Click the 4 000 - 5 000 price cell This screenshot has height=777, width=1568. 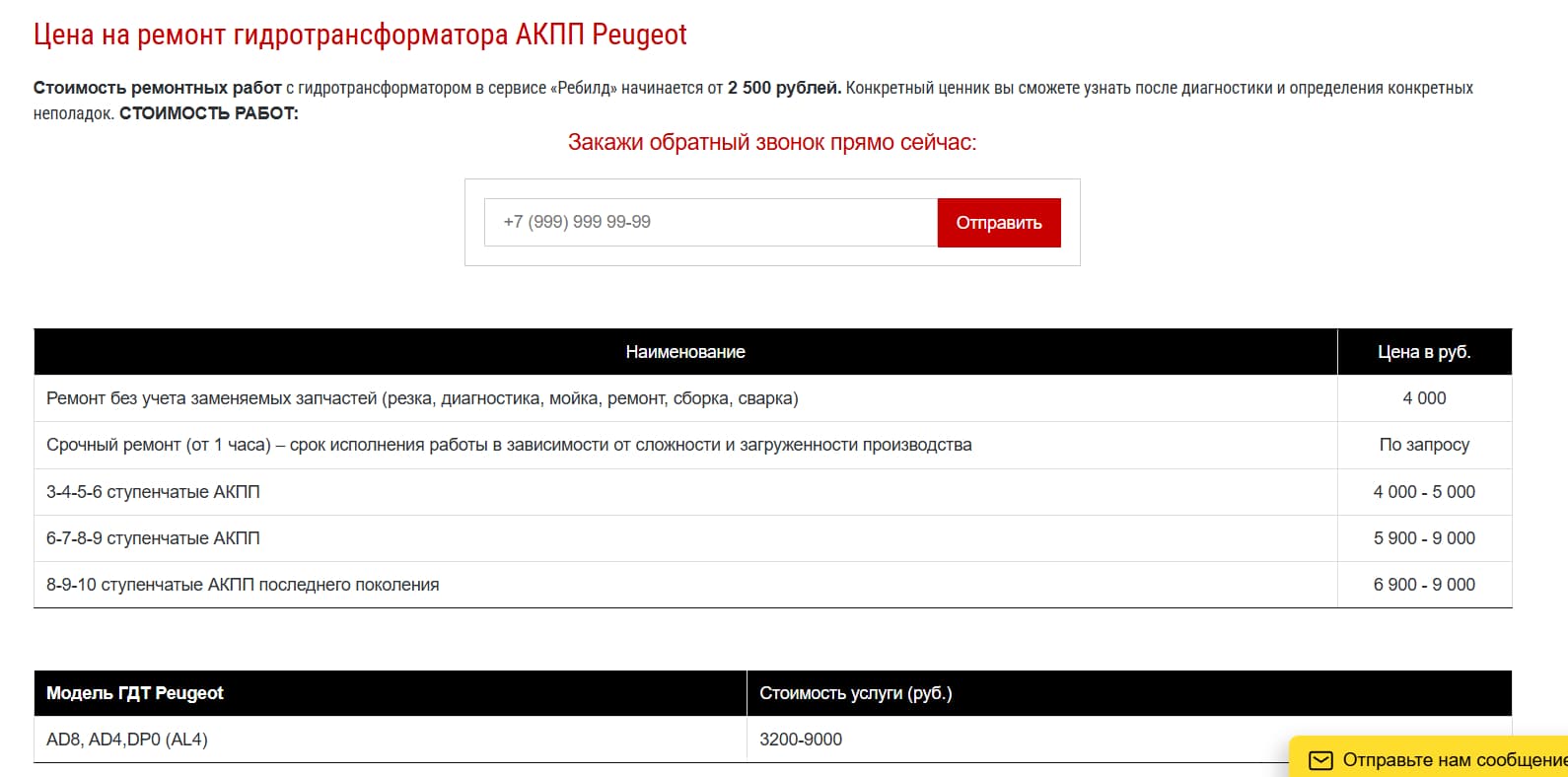(1424, 492)
